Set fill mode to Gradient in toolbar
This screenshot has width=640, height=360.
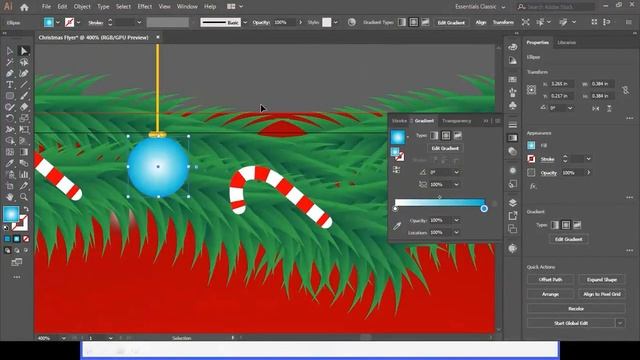[x=17, y=239]
